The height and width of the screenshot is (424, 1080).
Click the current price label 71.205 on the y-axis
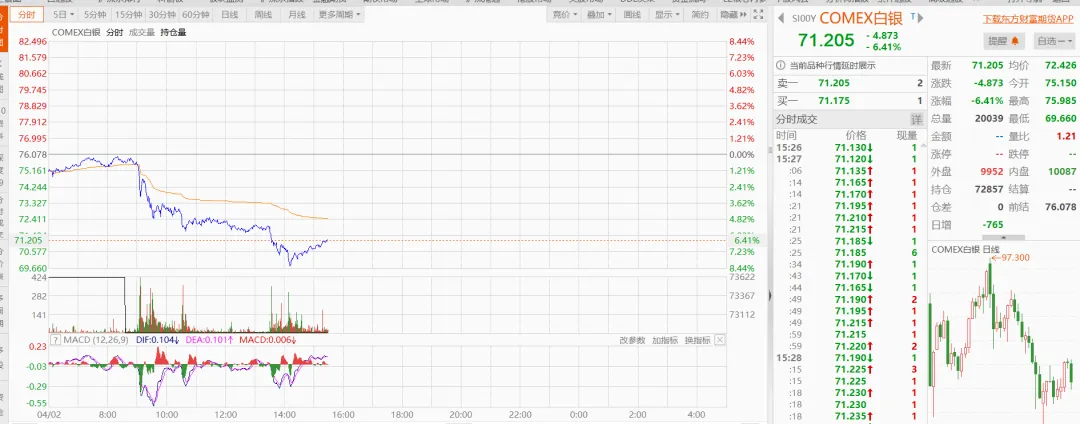point(28,240)
